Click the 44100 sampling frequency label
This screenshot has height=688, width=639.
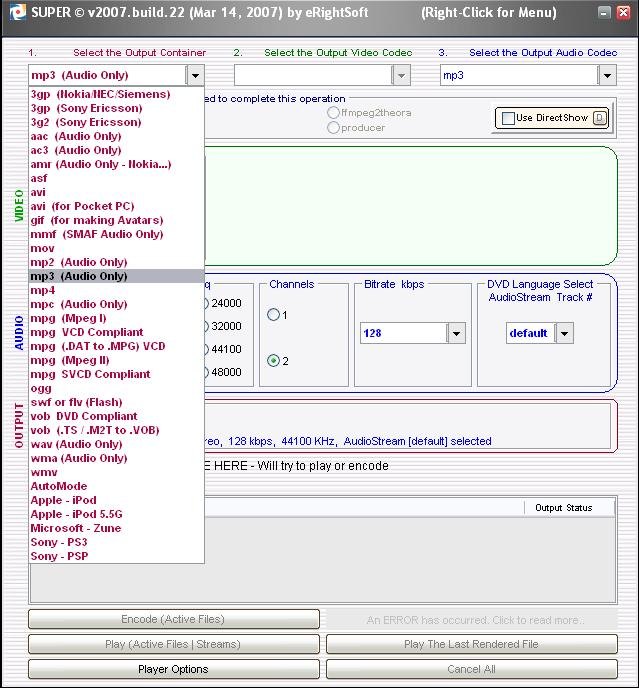point(226,349)
